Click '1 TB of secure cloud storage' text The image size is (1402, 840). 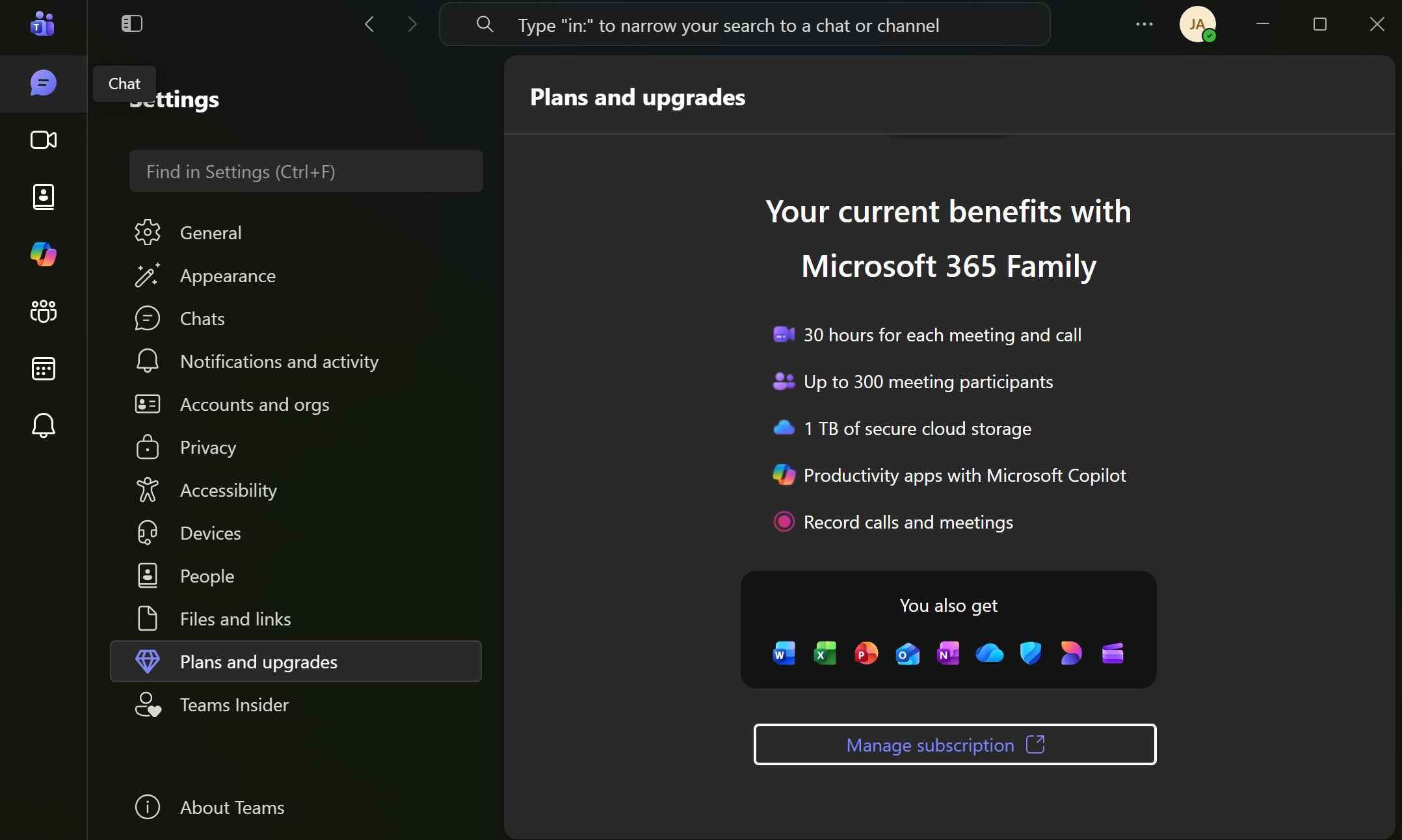point(918,428)
